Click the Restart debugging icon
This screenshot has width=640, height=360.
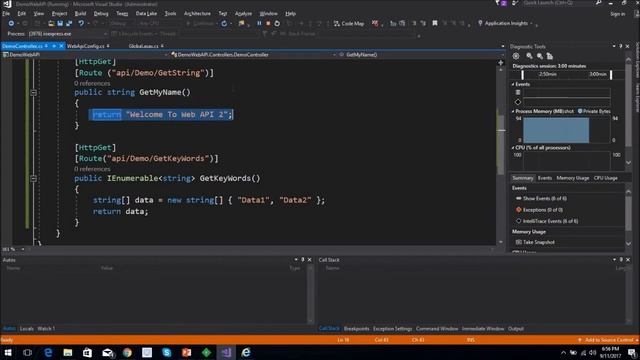pos(277,23)
